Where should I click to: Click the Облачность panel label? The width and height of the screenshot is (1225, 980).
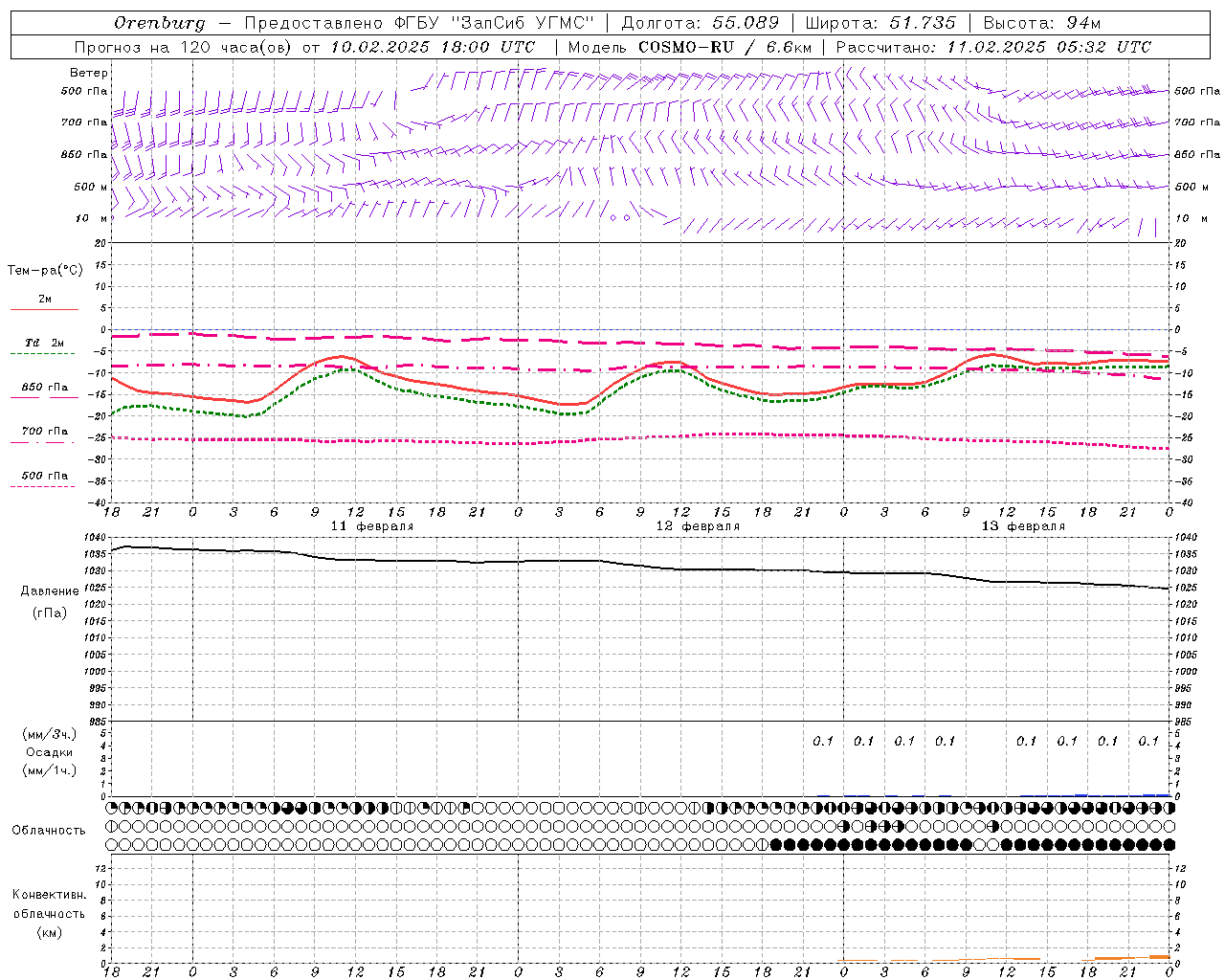49,831
